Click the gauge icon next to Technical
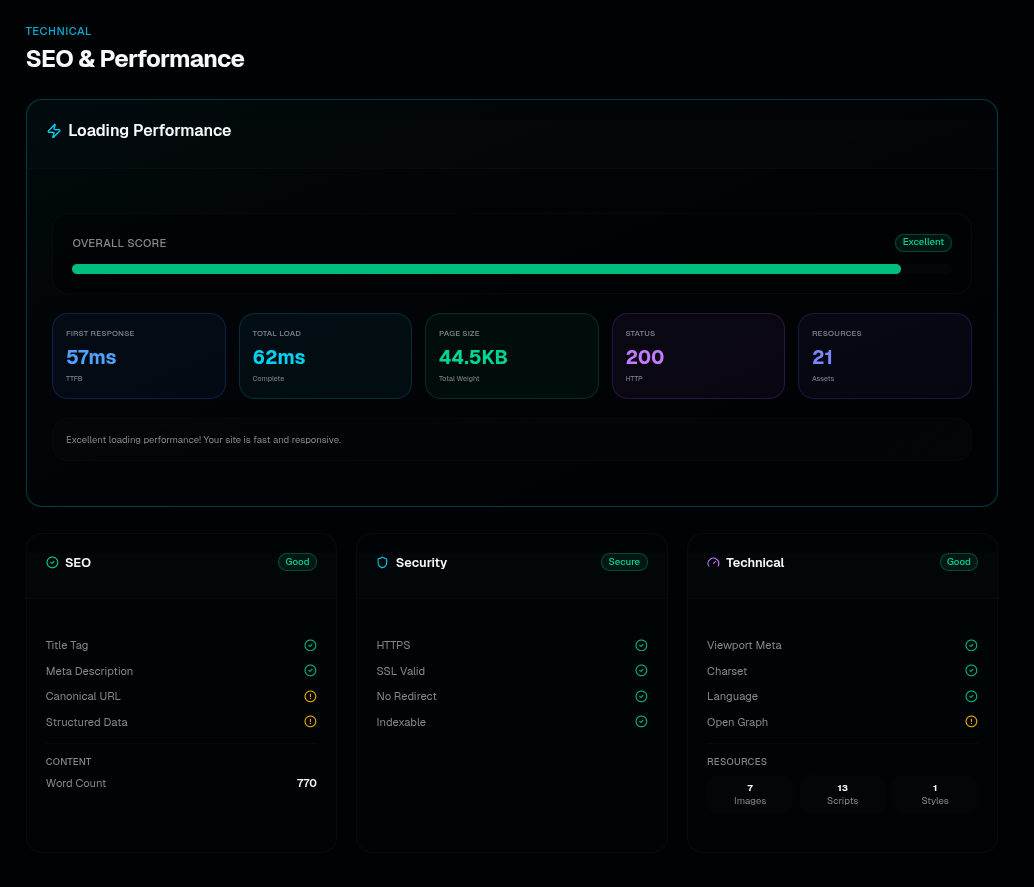Screen dimensions: 1034x887 click(x=712, y=562)
